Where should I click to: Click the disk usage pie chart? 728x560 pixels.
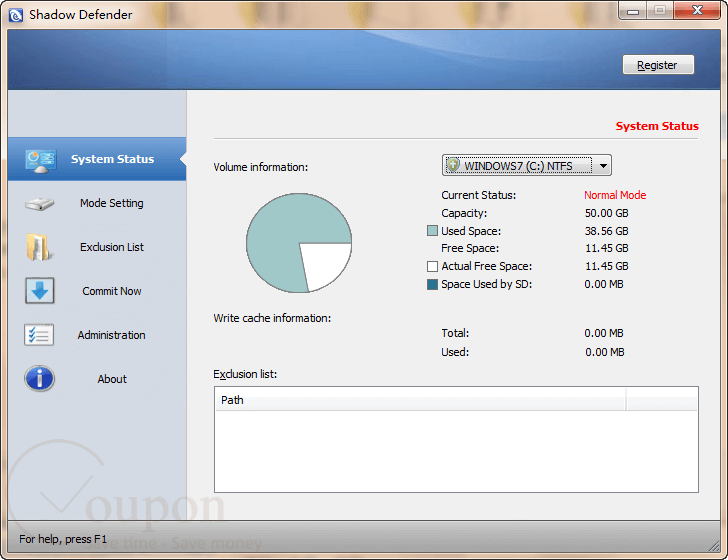coord(299,243)
